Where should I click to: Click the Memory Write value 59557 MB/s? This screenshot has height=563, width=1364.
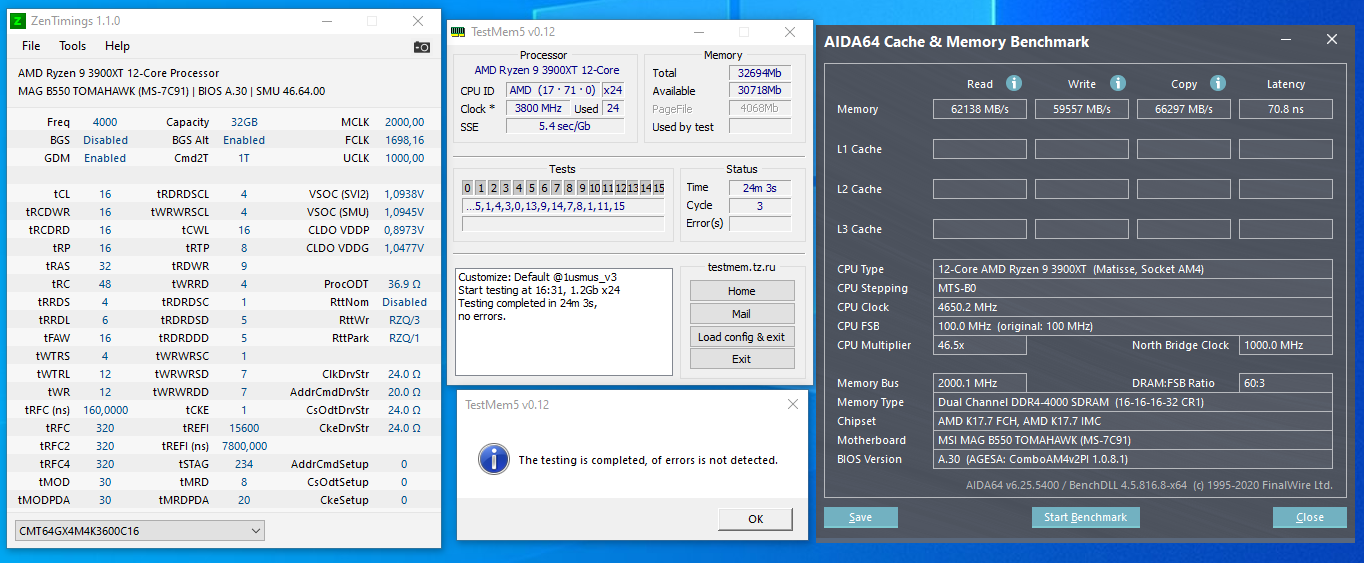tap(1082, 109)
